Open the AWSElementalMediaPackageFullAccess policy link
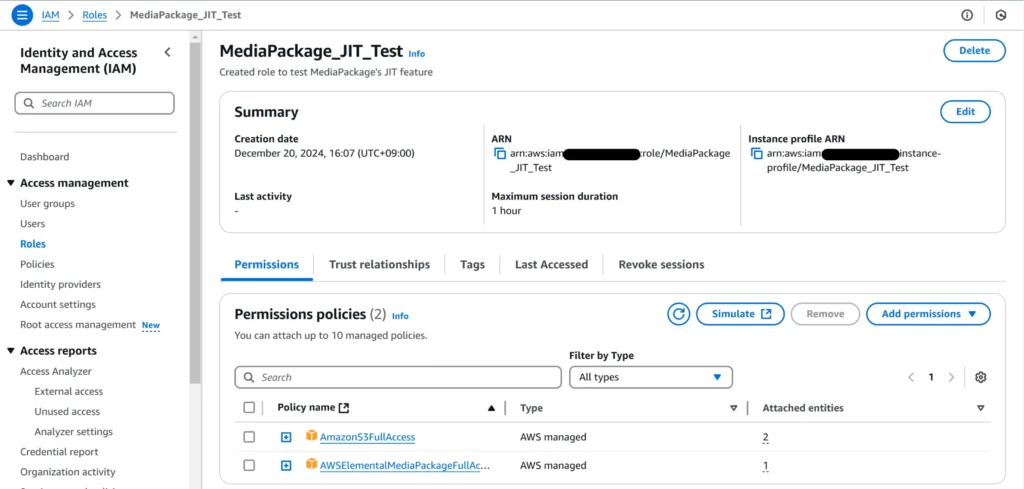The image size is (1024, 489). [x=405, y=465]
